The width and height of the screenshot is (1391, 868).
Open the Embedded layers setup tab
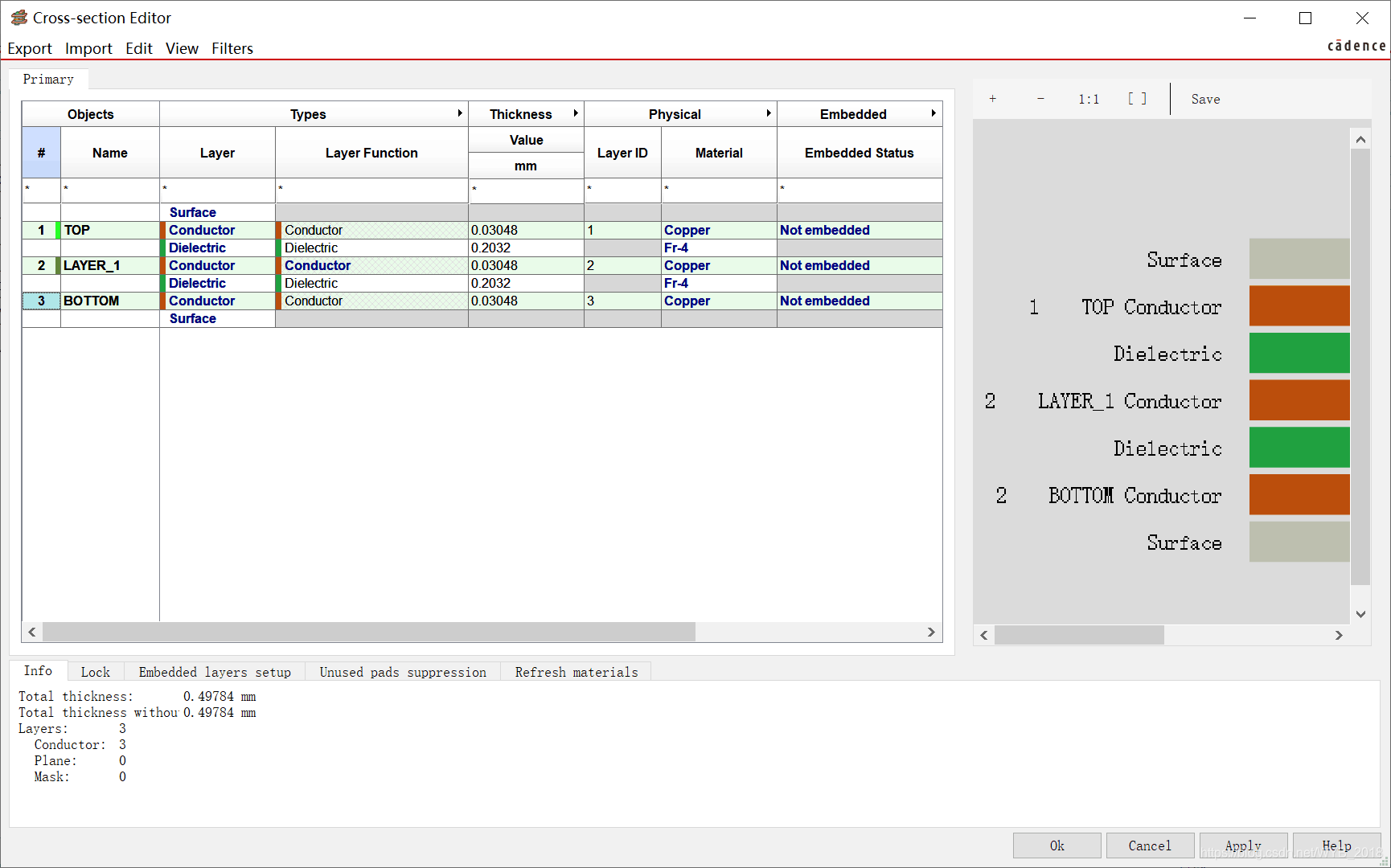215,672
